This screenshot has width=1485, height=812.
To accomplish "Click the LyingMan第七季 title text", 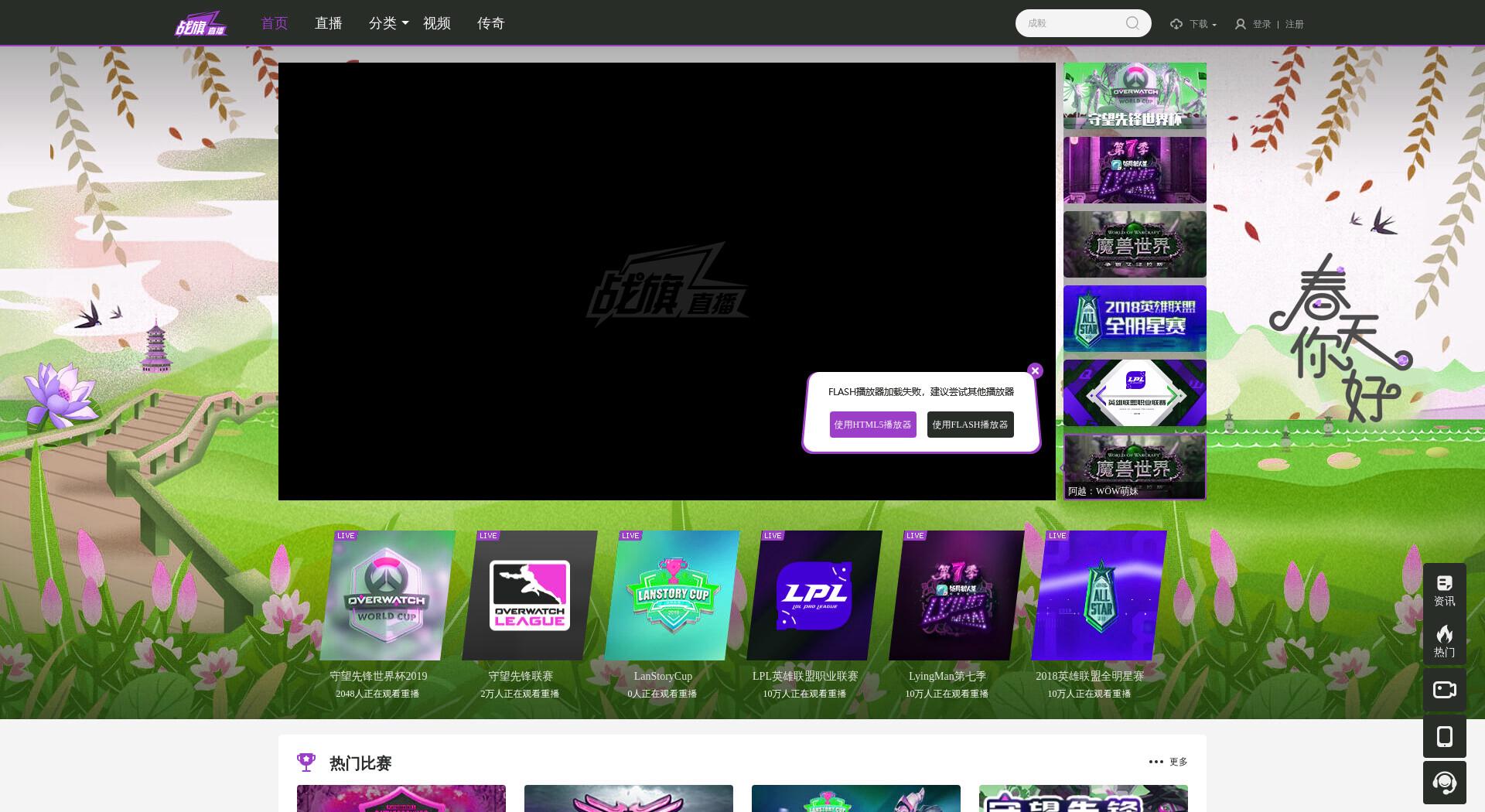I will click(x=947, y=676).
